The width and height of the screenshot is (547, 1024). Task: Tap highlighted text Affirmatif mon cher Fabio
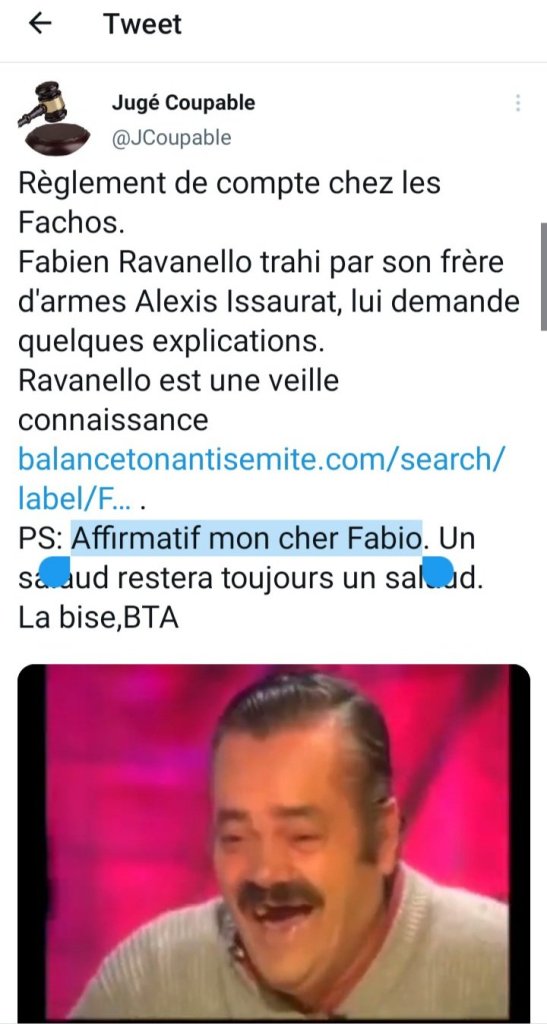[x=245, y=538]
